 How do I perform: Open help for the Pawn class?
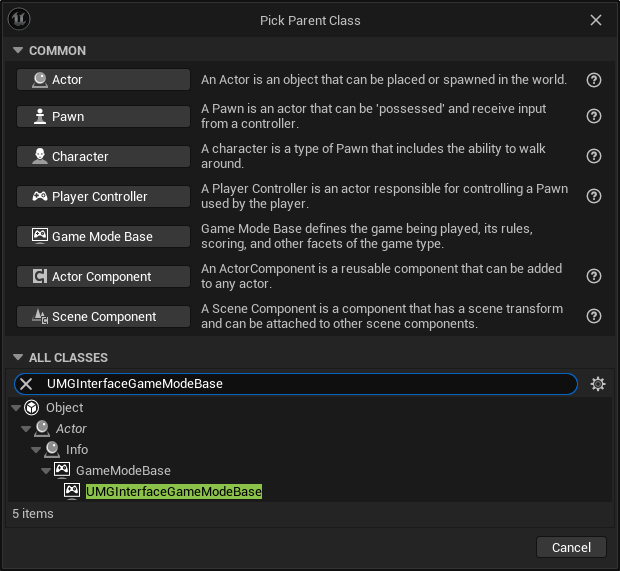tap(594, 116)
